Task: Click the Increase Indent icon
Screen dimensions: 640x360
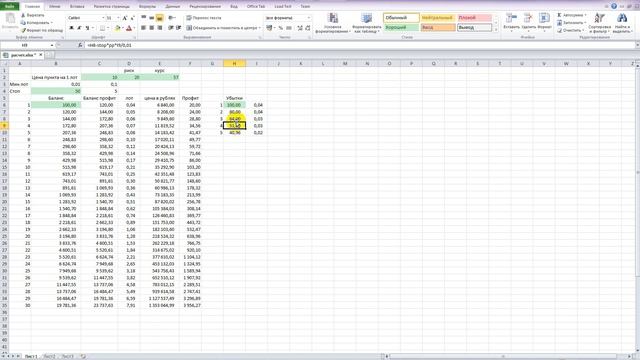Action: [178, 28]
